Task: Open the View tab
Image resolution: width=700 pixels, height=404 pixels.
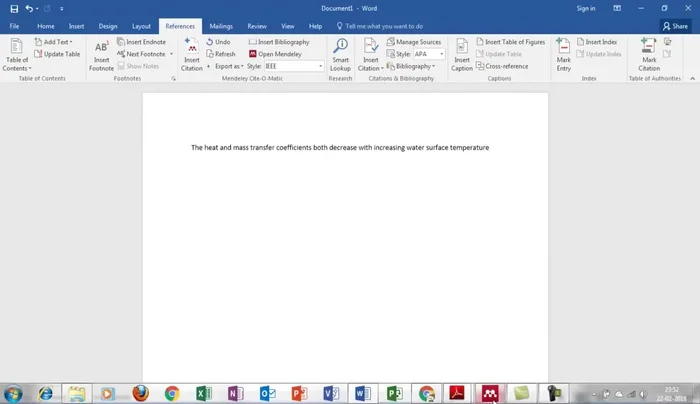Action: click(288, 26)
